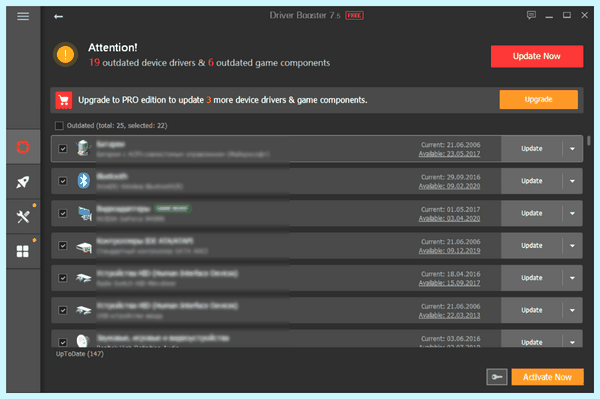
Task: Update the Bluetooth driver
Action: (532, 181)
